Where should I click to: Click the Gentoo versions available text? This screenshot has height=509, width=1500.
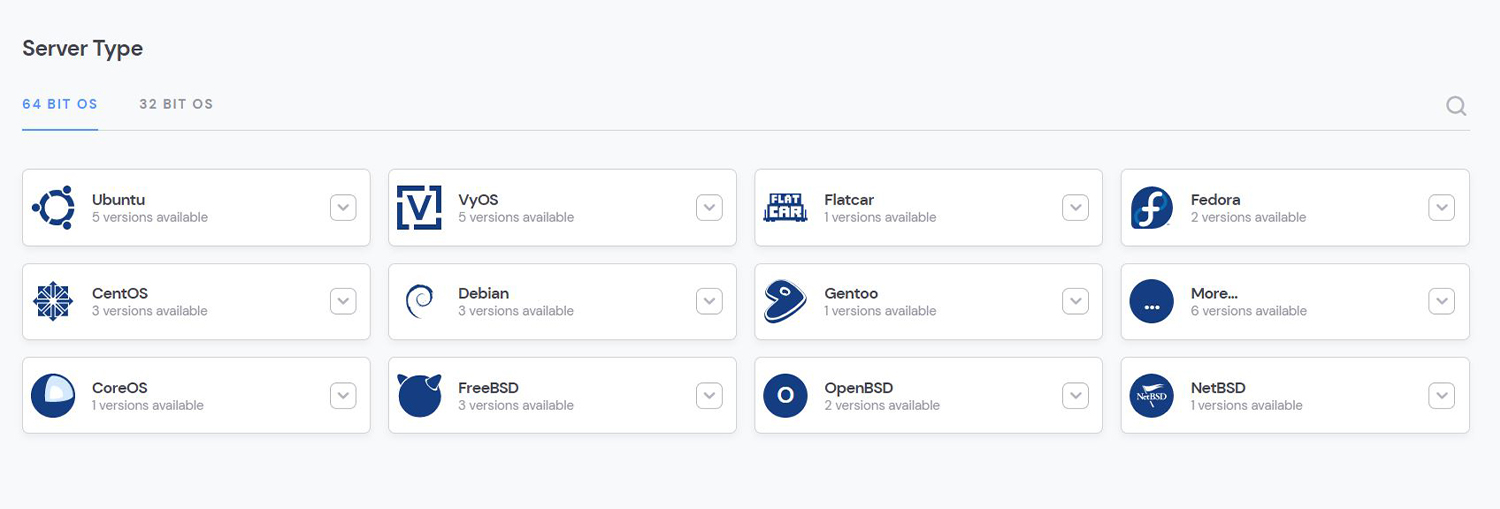click(x=880, y=311)
